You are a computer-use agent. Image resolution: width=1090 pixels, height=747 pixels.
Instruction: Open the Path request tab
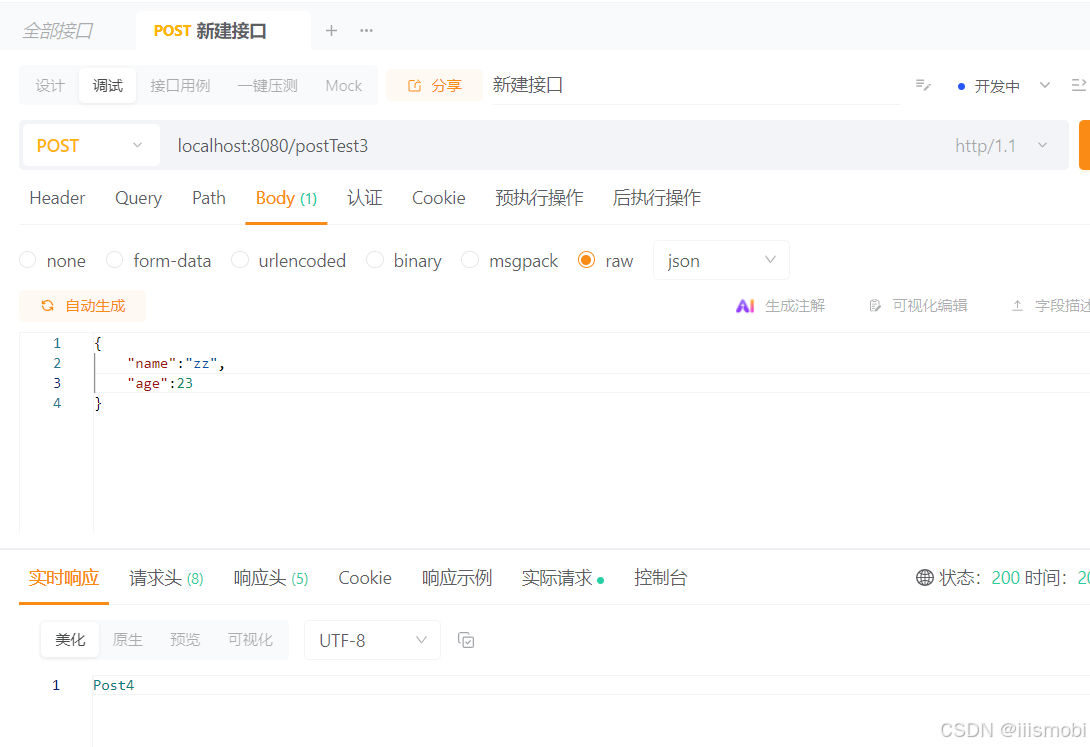coord(209,198)
